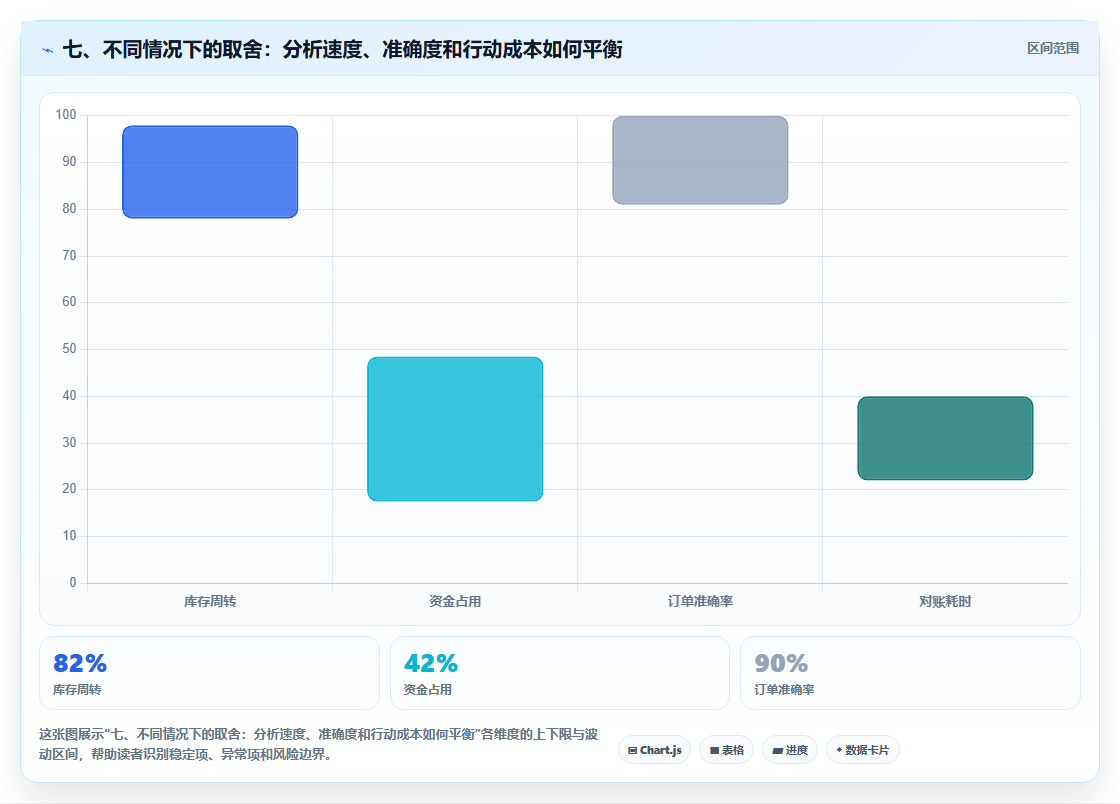
Task: Select the 进度 tag chip
Action: (x=790, y=750)
